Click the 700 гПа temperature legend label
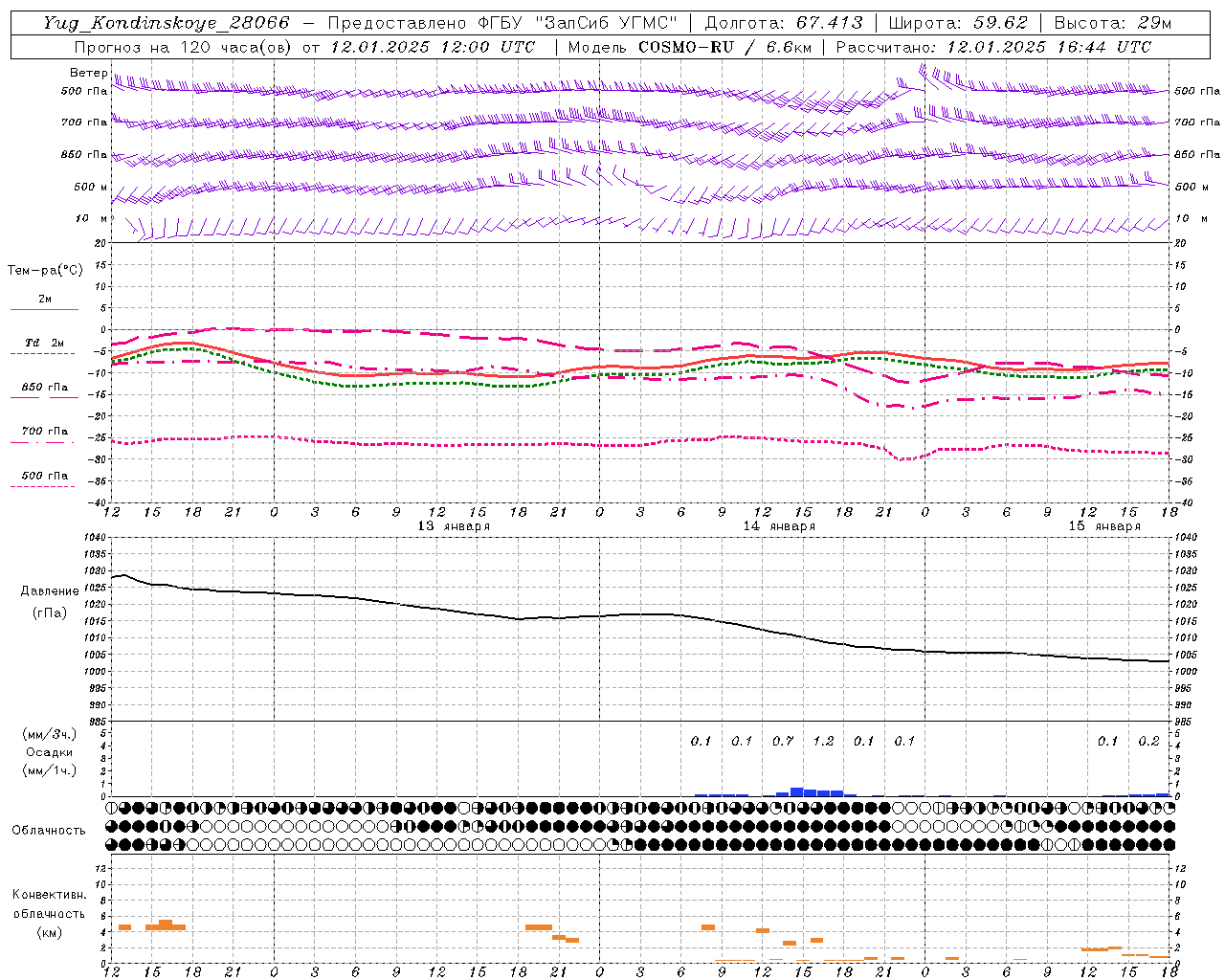1225x980 pixels. point(45,432)
